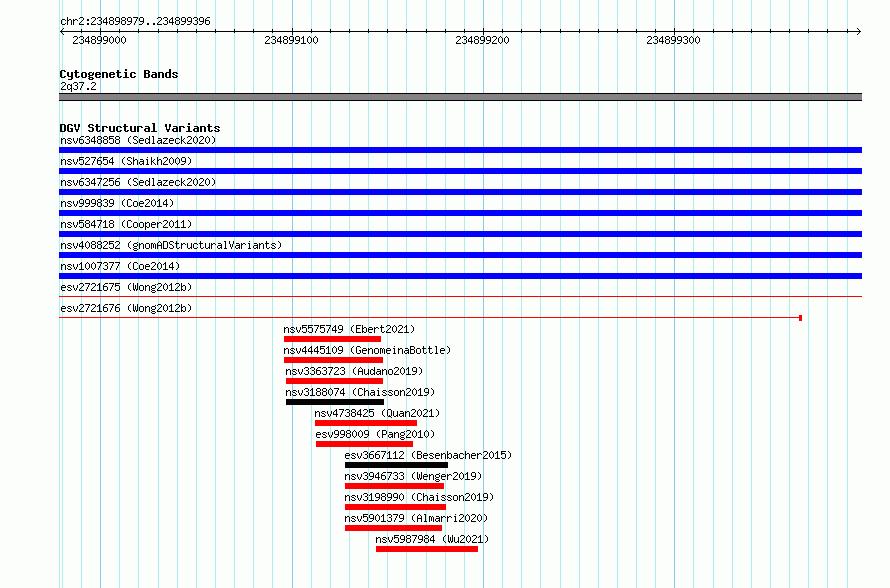Select the nsv527654 (Shaikh2009) variant label
The width and height of the screenshot is (890, 588).
126,161
